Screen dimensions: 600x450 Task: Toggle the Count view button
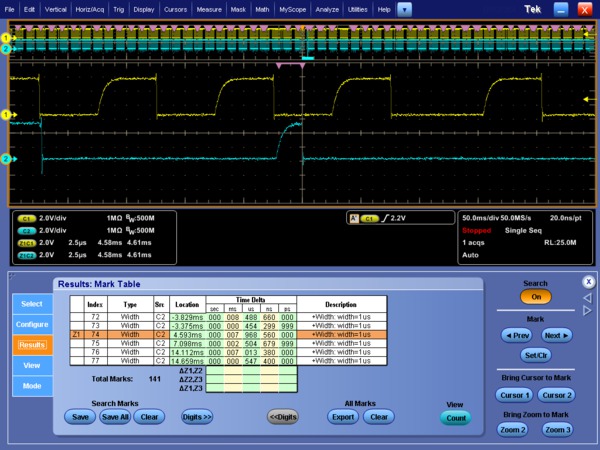(455, 418)
